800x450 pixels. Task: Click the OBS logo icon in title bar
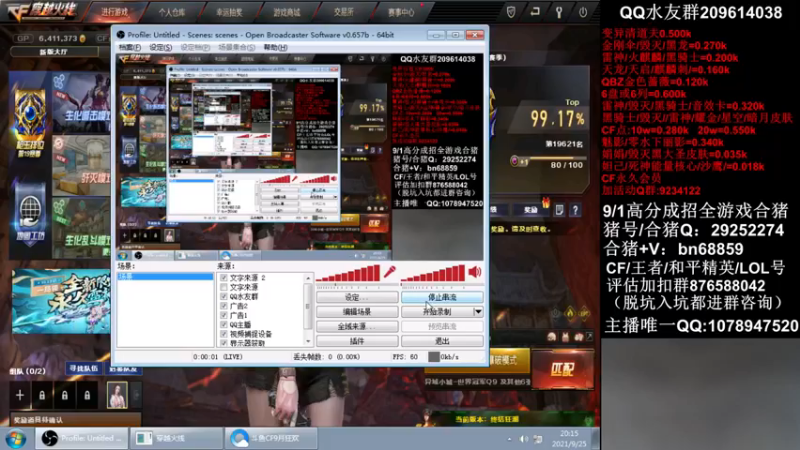[121, 35]
